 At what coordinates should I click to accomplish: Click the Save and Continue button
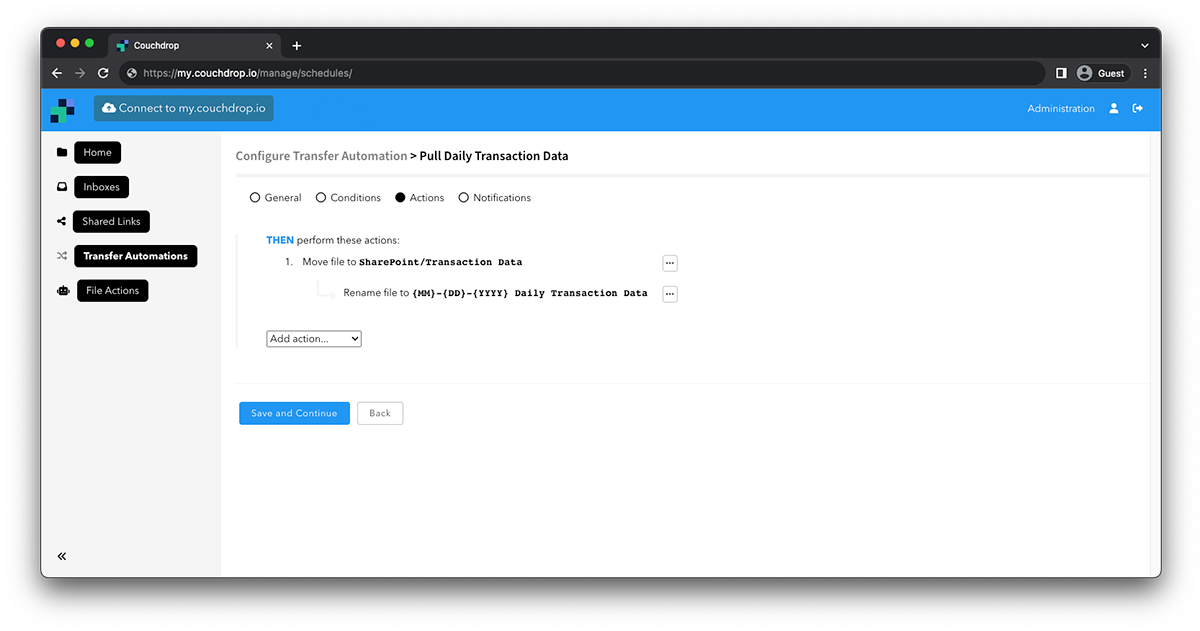coord(294,413)
